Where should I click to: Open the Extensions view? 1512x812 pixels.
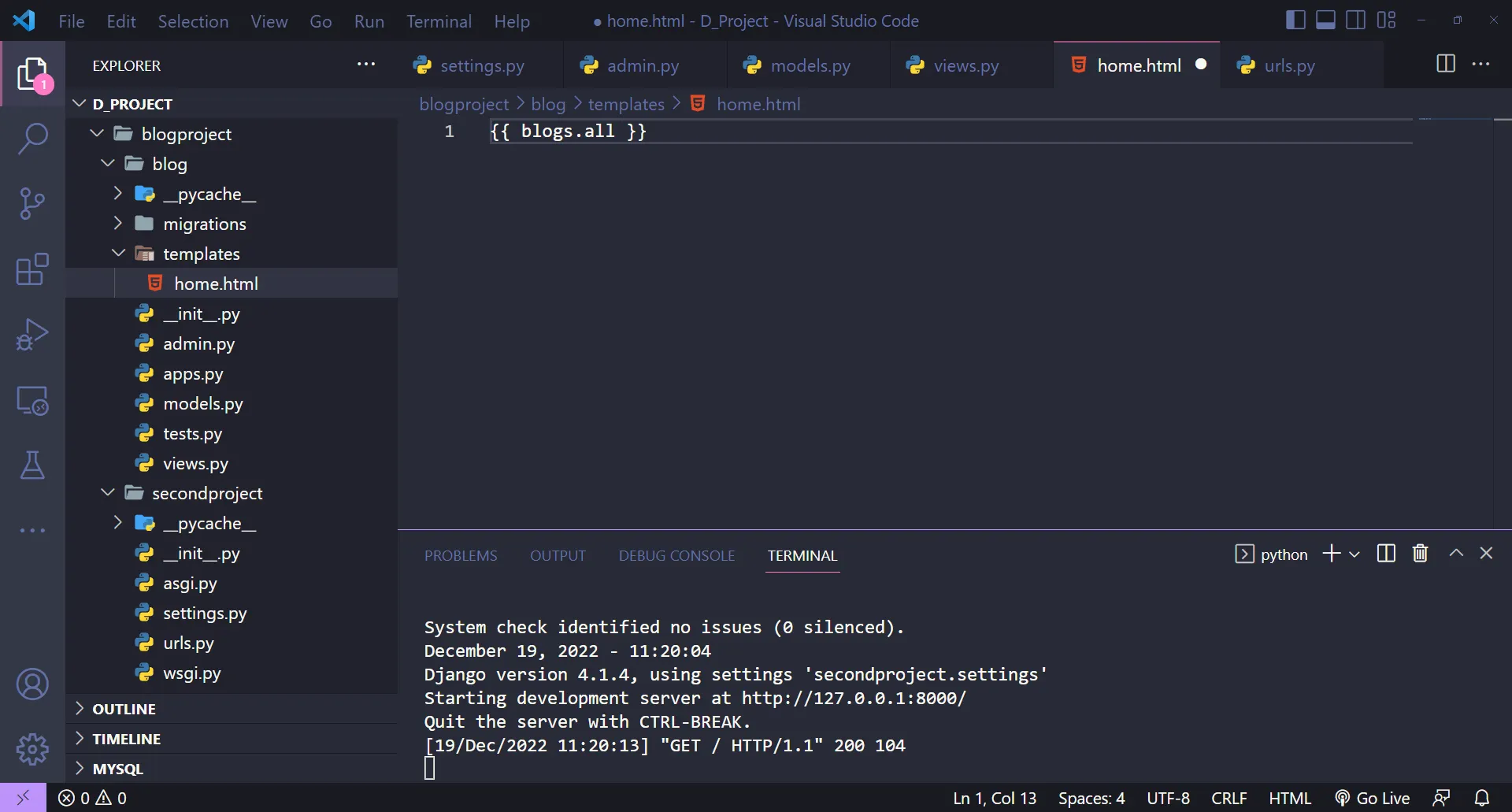tap(32, 269)
